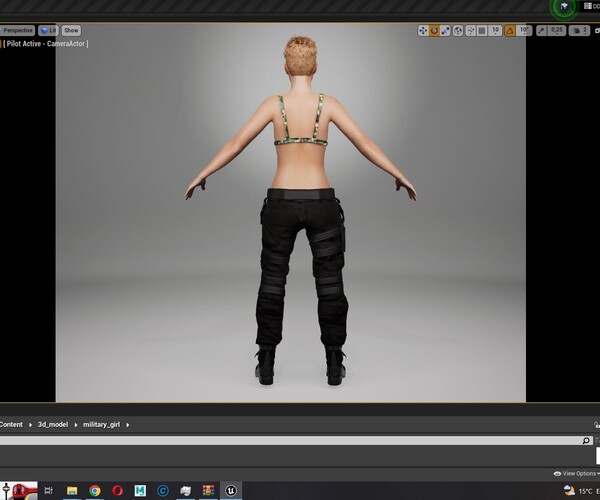Switch to Unreal Engine on taskbar
This screenshot has width=600, height=500.
click(231, 490)
